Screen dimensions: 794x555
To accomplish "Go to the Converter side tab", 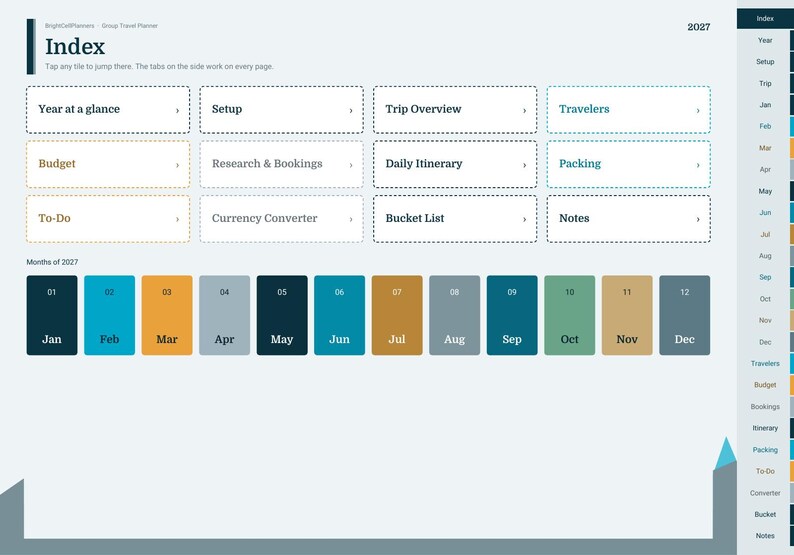I will pos(765,493).
